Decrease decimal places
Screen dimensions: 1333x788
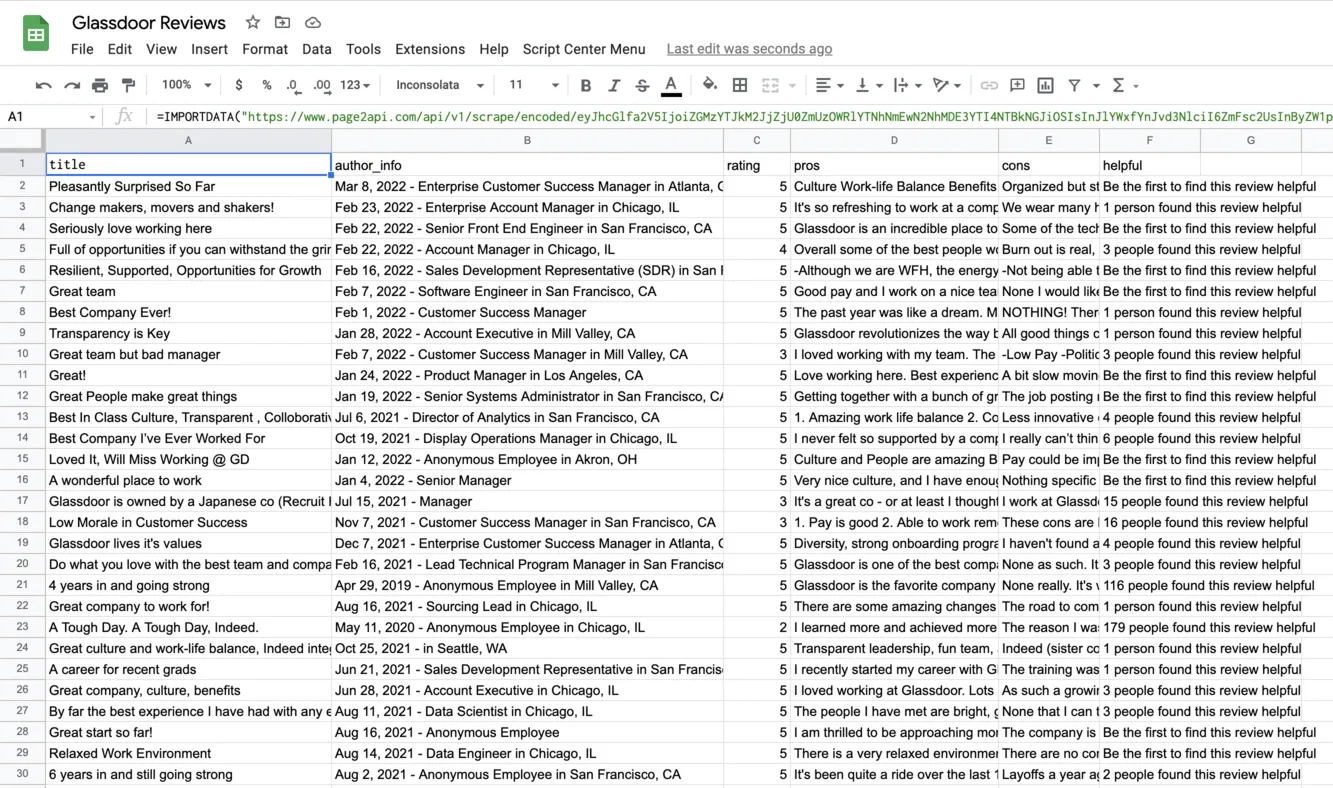click(293, 85)
